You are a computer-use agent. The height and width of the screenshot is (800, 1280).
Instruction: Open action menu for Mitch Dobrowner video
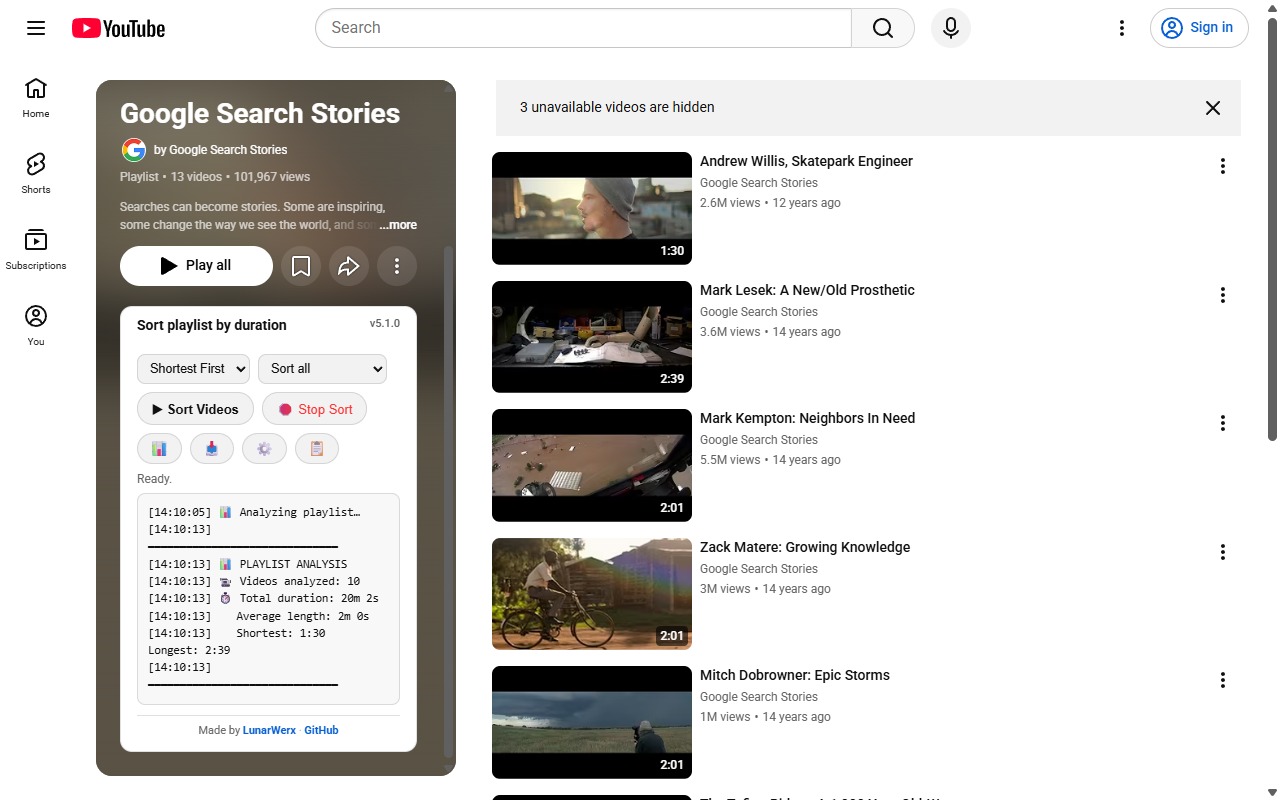point(1222,680)
